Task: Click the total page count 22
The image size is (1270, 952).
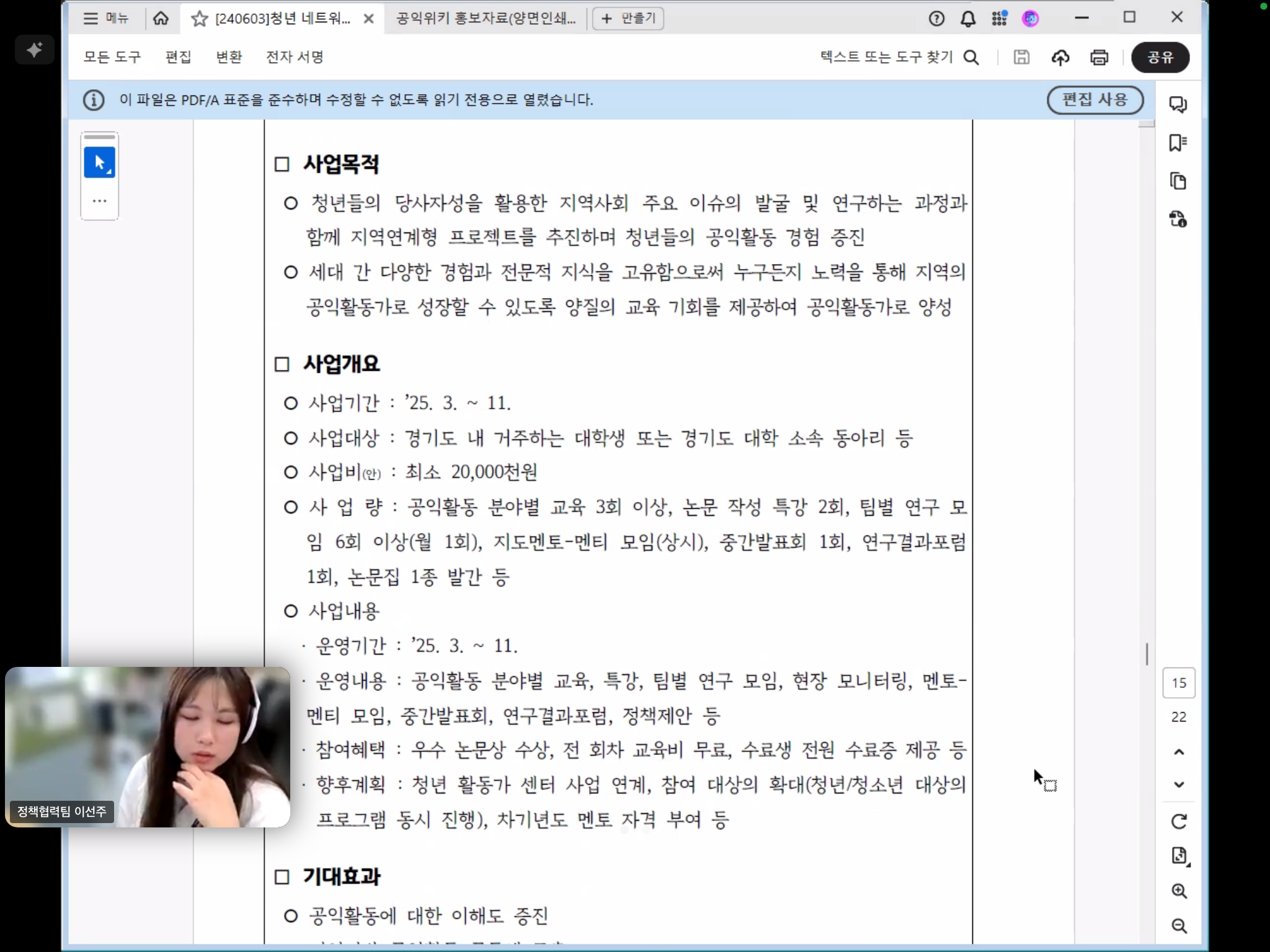Action: tap(1179, 717)
